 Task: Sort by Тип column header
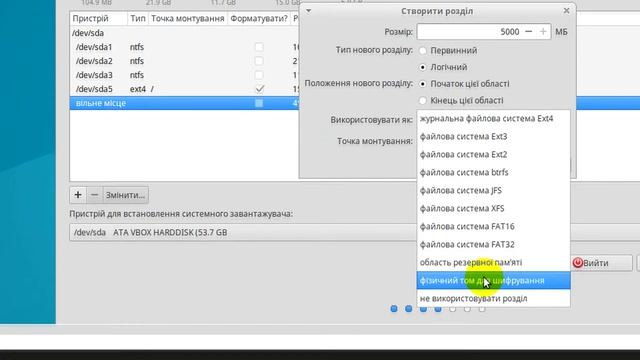click(x=138, y=18)
